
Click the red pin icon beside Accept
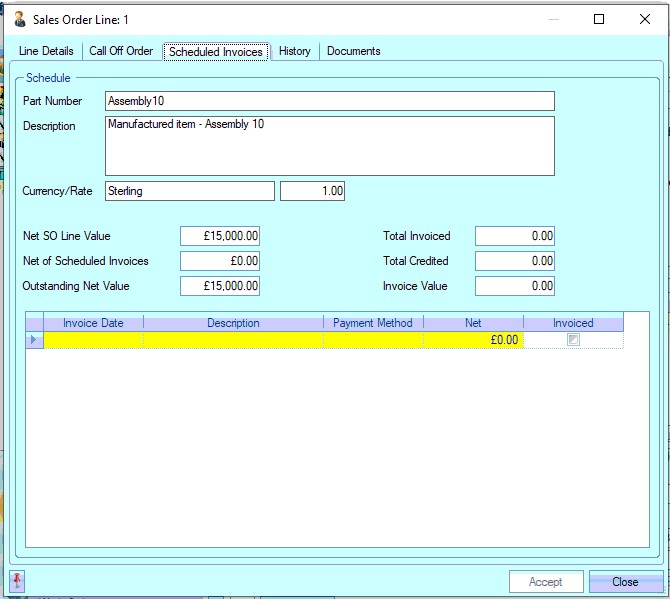click(17, 581)
